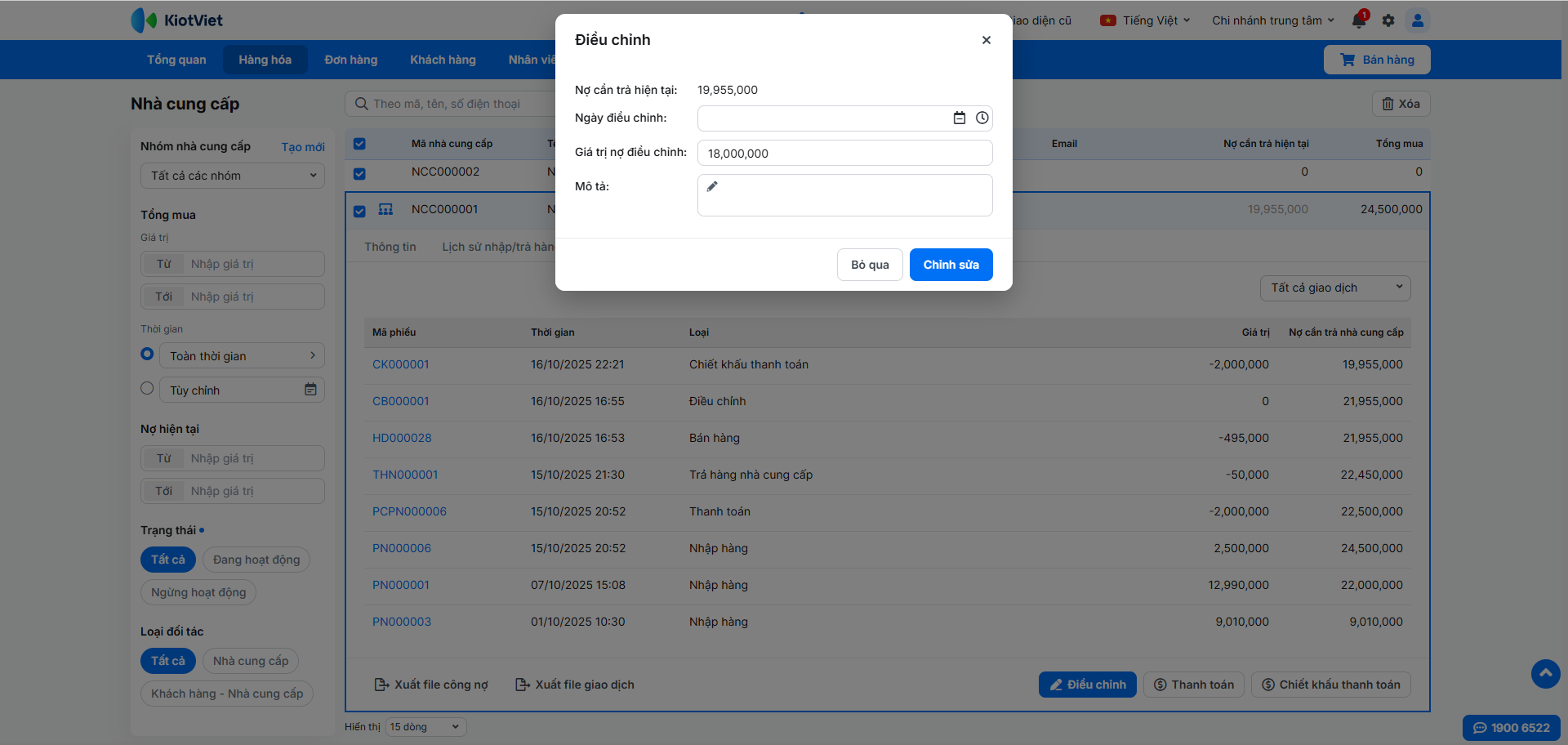Viewport: 1568px width, 745px height.
Task: Open return voucher THN000001
Action: [x=405, y=475]
